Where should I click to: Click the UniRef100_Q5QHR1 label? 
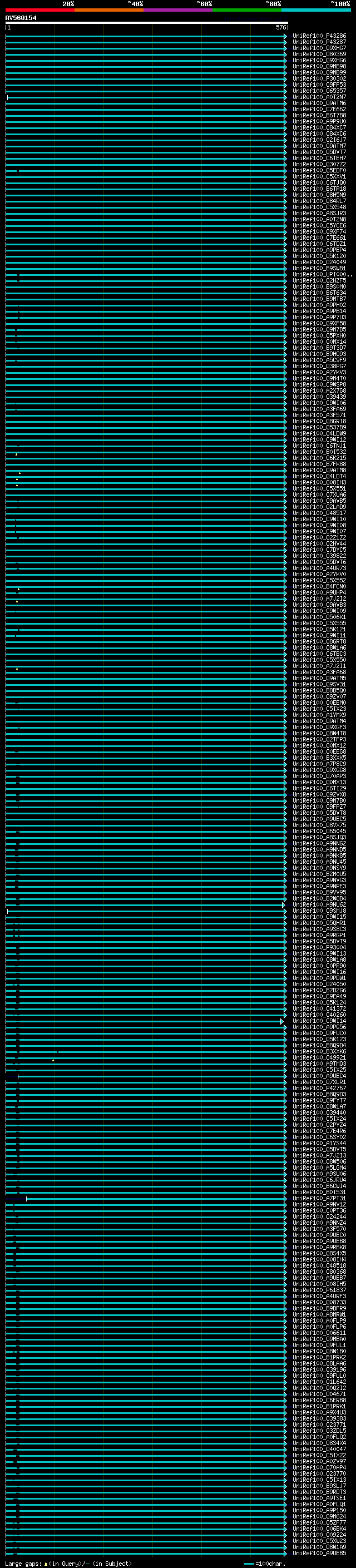point(319,923)
